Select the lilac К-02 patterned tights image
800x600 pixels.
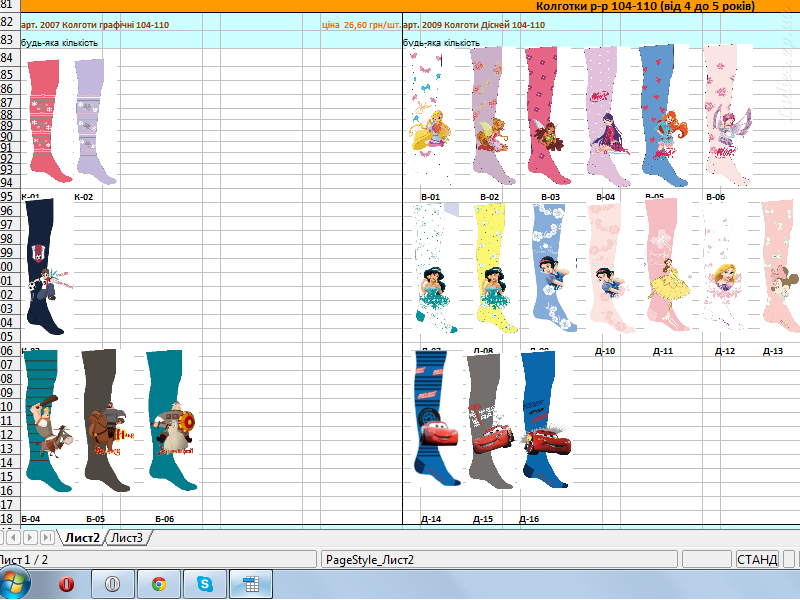94,121
